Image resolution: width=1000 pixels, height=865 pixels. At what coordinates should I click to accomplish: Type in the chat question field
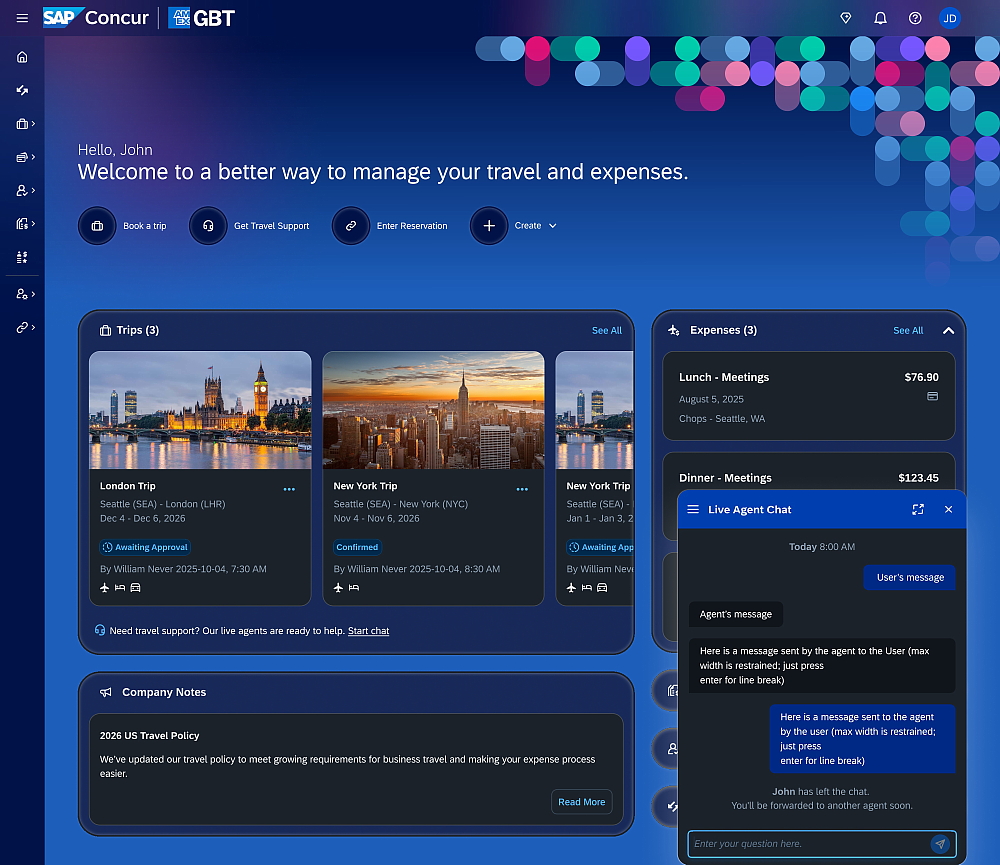[805, 844]
